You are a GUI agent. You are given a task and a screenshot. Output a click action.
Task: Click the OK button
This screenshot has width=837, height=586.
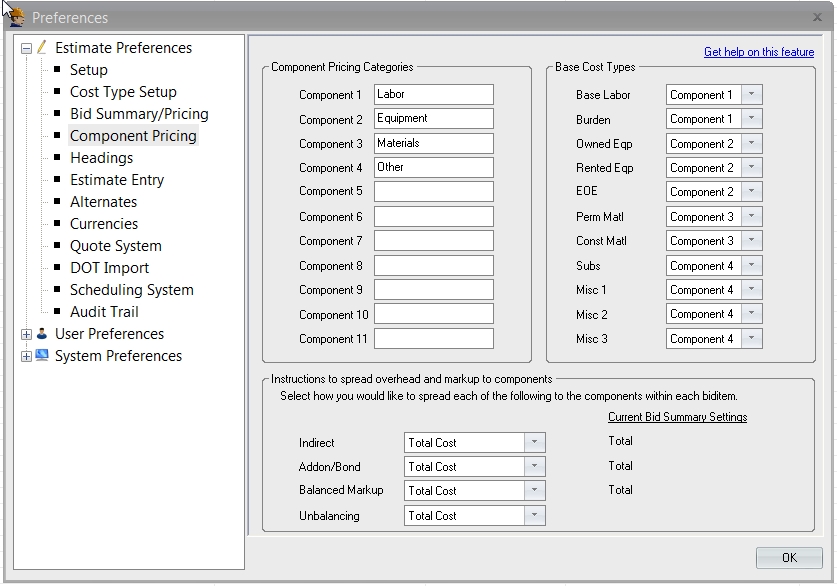tap(789, 559)
